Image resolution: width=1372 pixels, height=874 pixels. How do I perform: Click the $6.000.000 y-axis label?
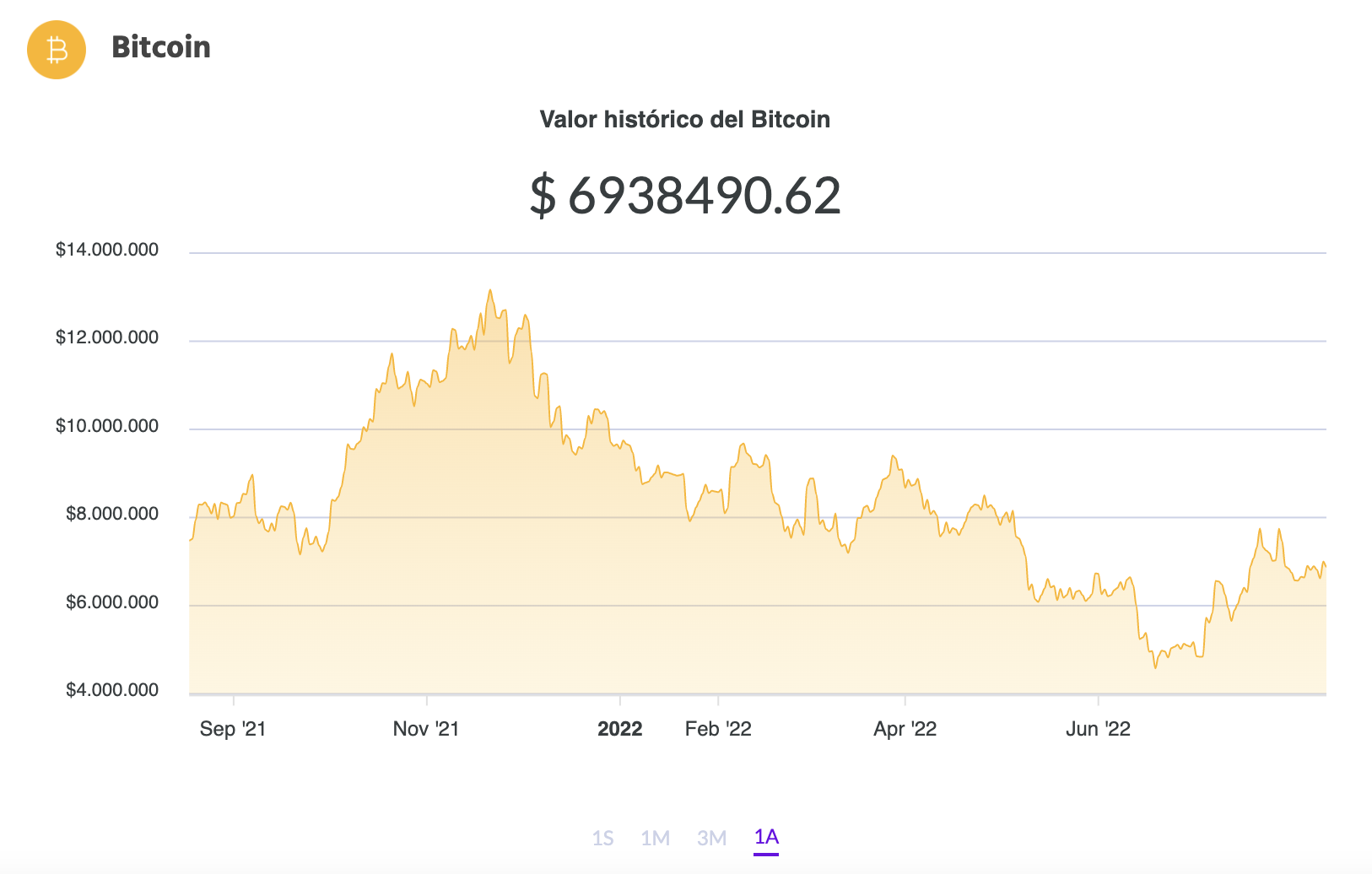pyautogui.click(x=112, y=602)
